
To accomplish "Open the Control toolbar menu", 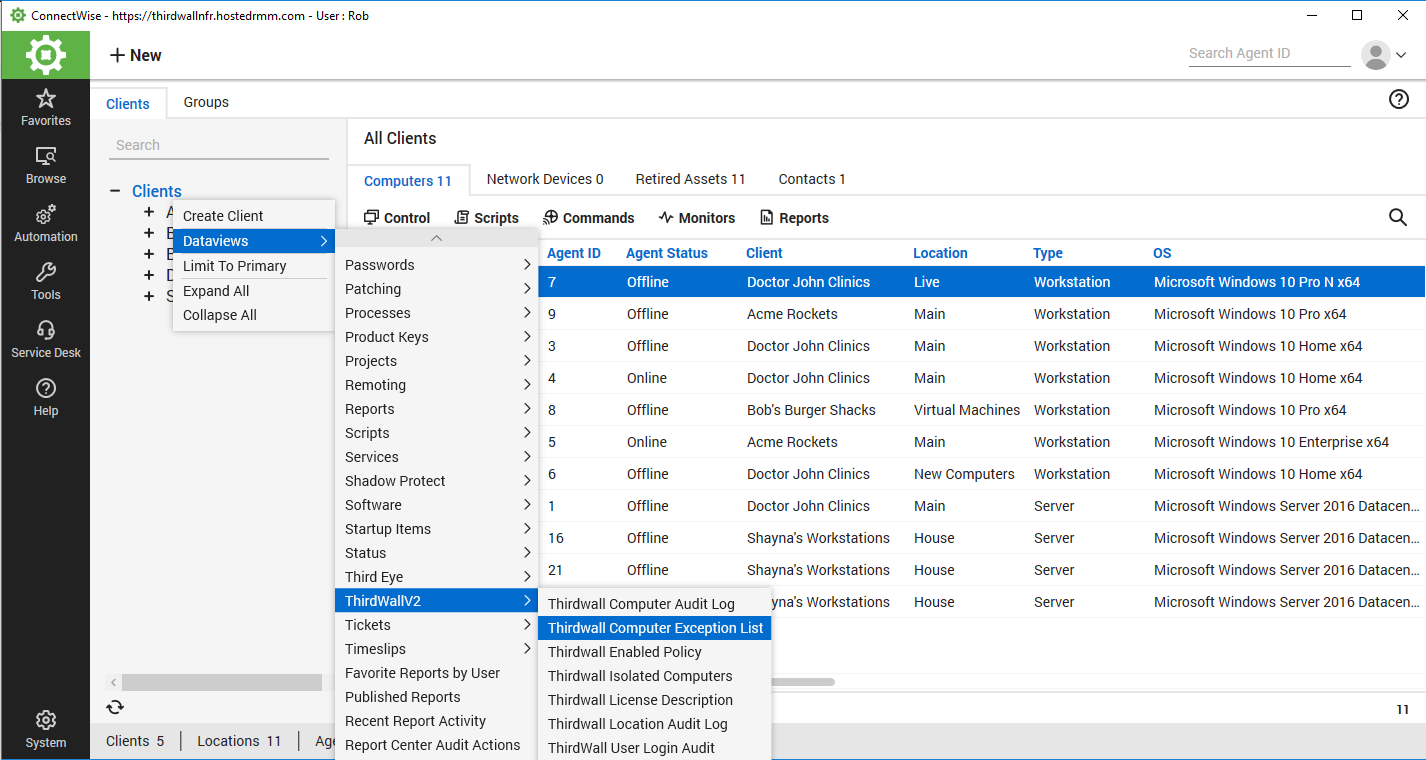I will 396,218.
